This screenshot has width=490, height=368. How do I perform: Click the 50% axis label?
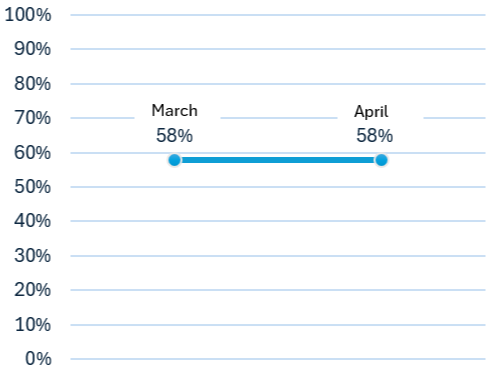point(32,187)
